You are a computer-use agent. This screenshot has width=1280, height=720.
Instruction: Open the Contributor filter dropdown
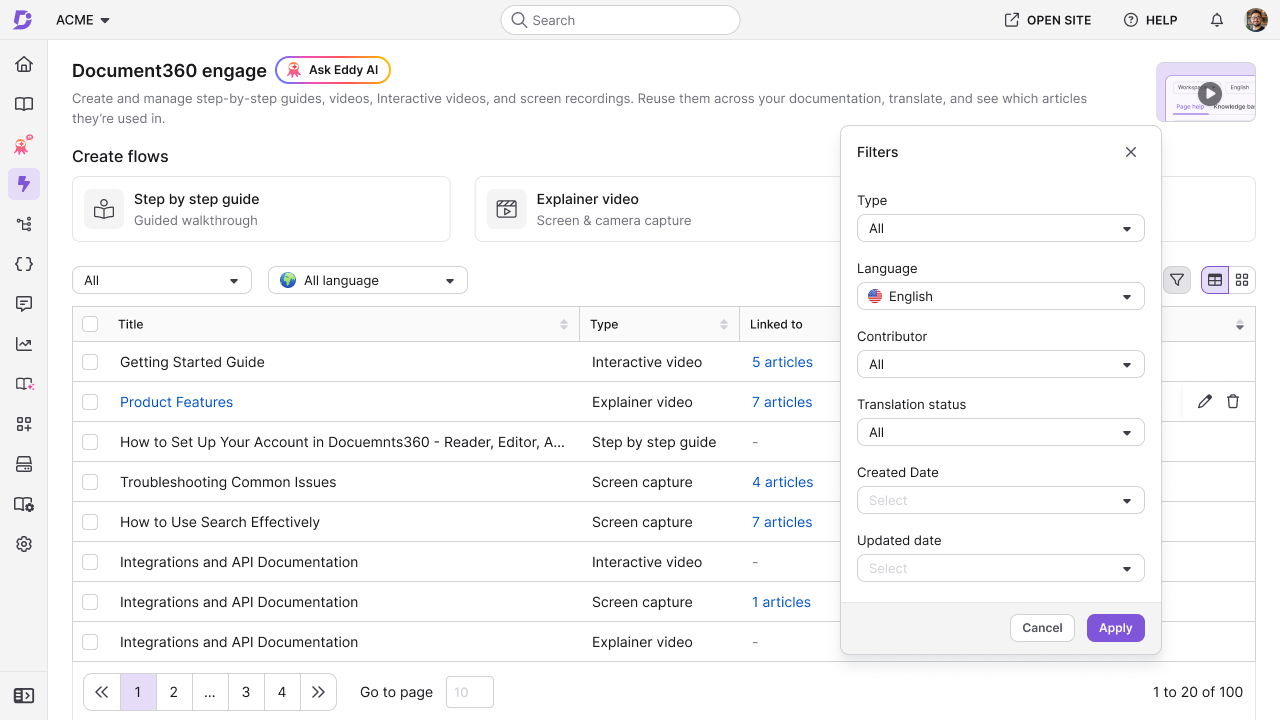click(1001, 364)
